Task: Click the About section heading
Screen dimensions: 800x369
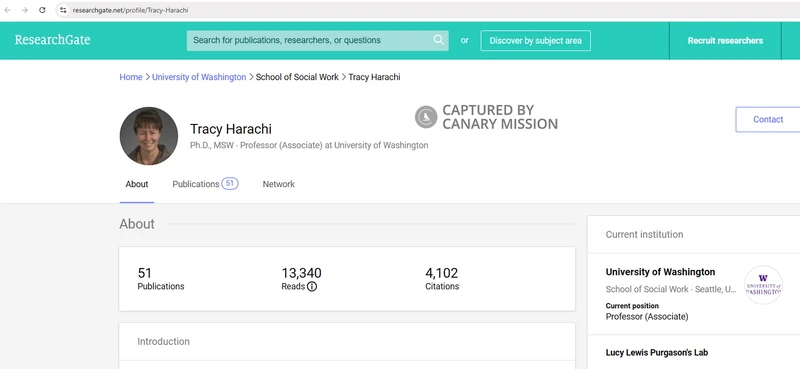Action: 137,224
